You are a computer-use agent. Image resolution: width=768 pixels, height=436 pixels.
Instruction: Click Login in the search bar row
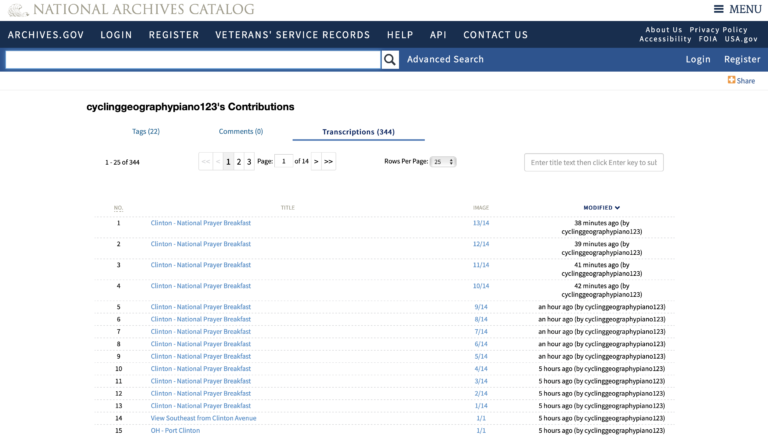[x=698, y=59]
